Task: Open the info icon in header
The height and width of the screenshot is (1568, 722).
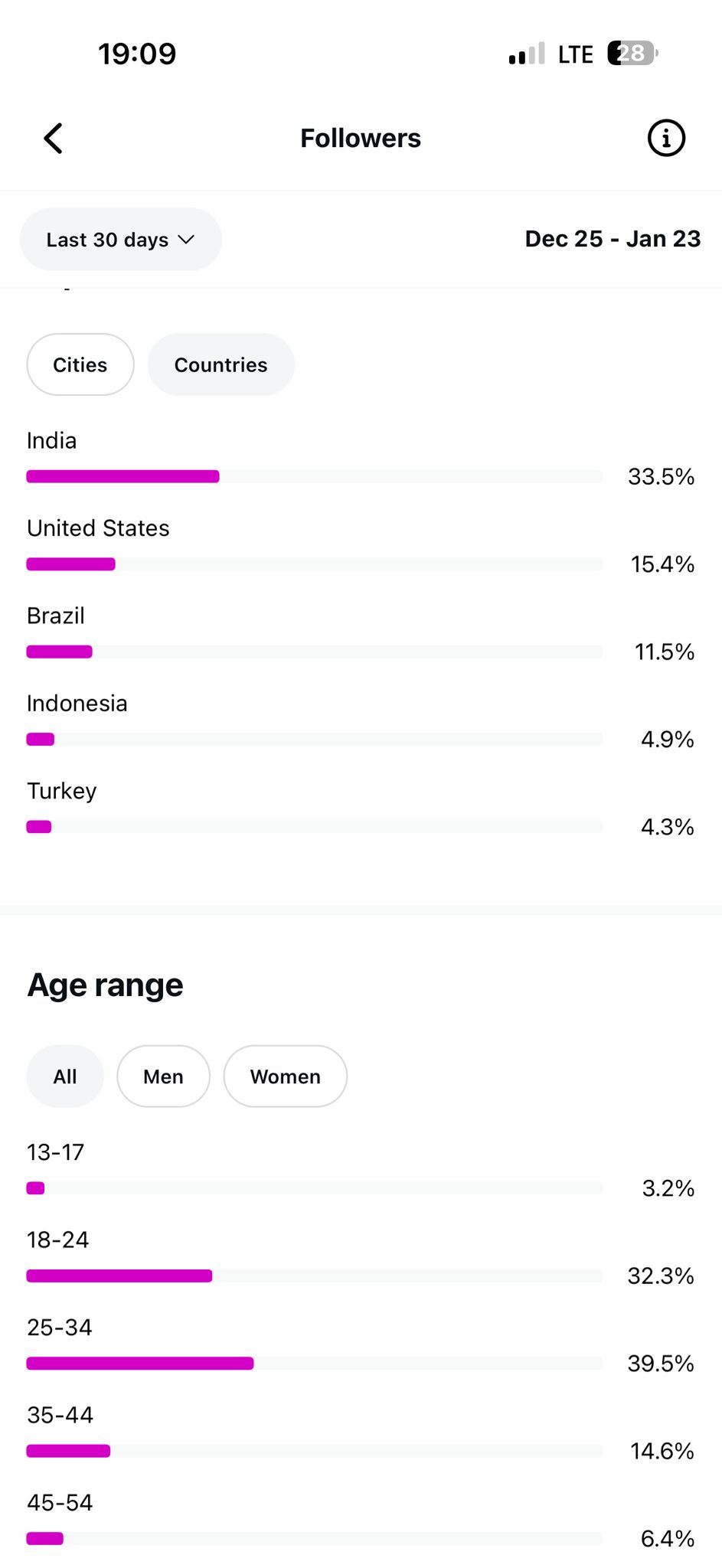Action: click(666, 139)
